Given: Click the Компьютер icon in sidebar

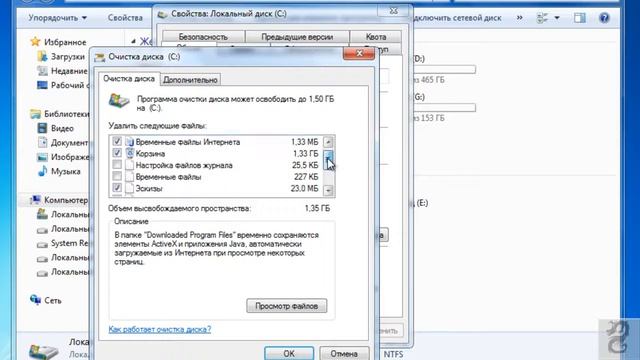Looking at the screenshot, I should pyautogui.click(x=36, y=200).
